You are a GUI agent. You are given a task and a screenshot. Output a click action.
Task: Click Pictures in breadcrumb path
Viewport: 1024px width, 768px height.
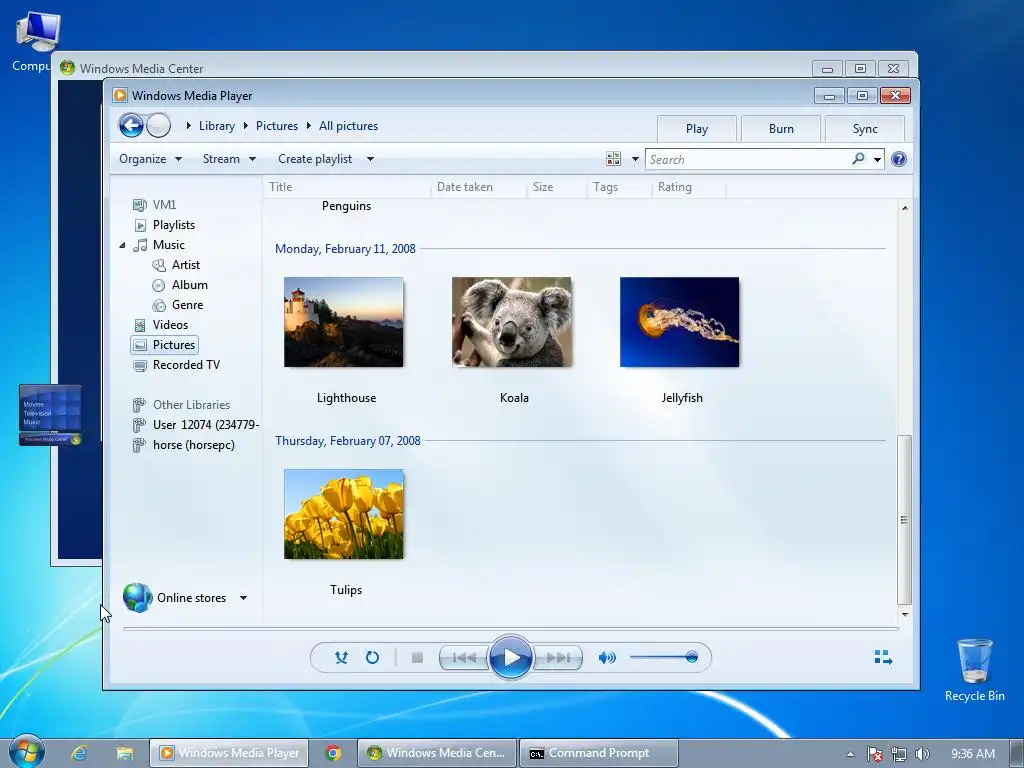[277, 126]
